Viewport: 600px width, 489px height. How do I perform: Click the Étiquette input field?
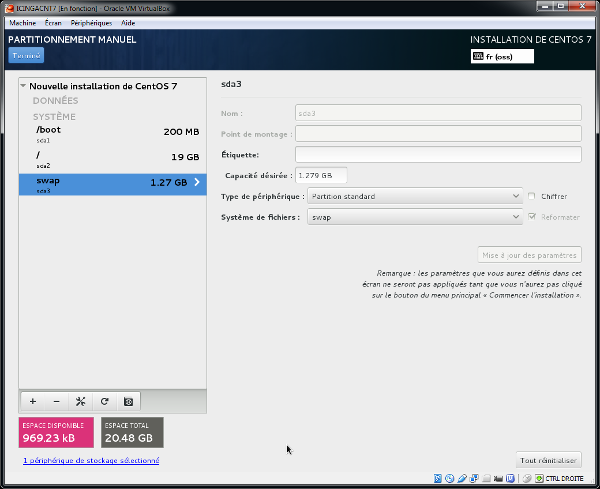click(438, 155)
